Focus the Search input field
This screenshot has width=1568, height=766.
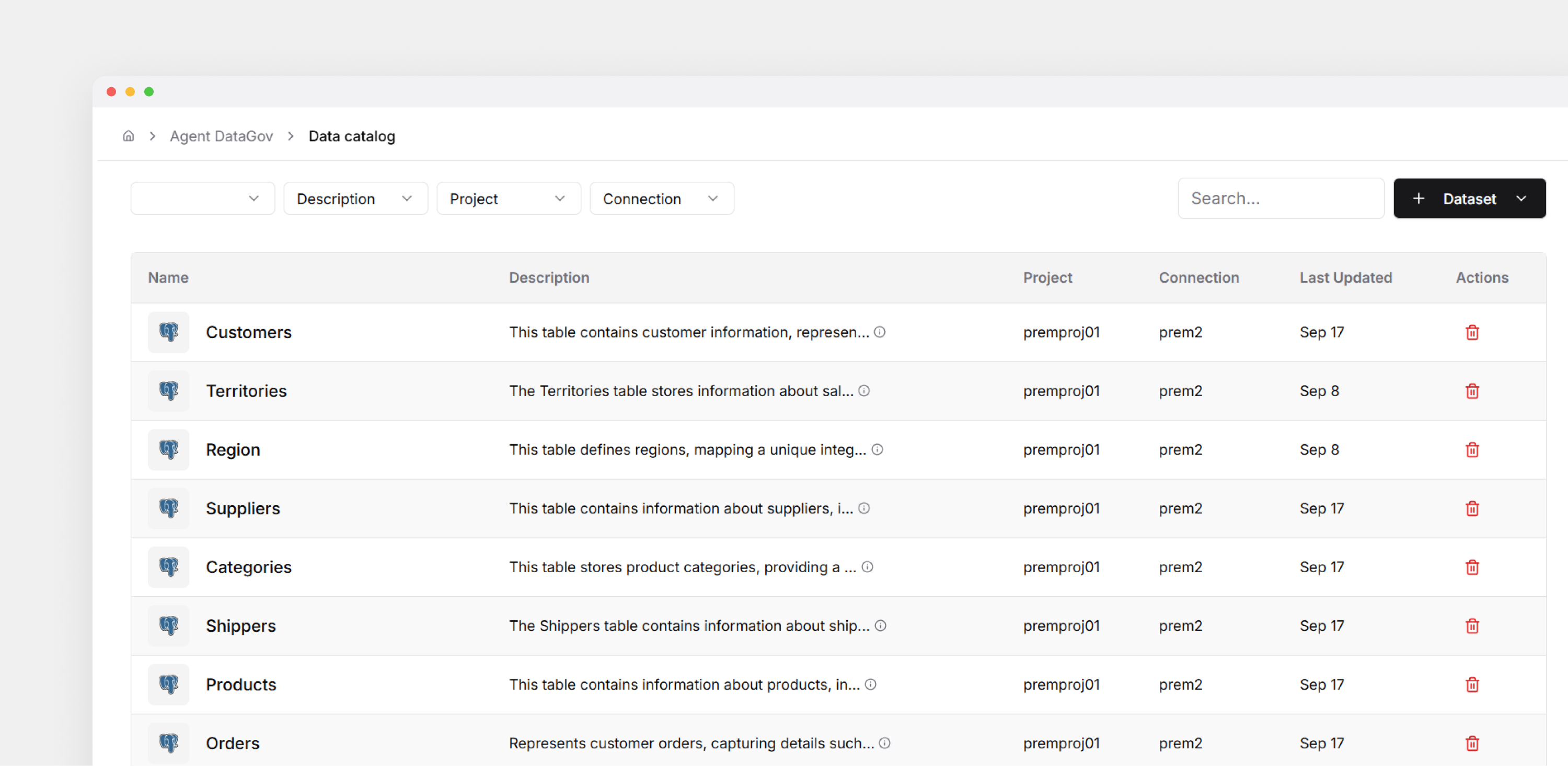1280,199
